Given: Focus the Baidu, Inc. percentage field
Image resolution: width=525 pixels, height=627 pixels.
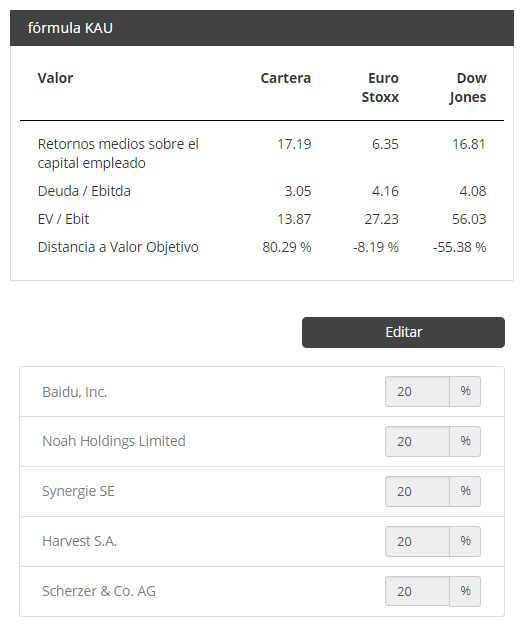Looking at the screenshot, I should [x=417, y=391].
